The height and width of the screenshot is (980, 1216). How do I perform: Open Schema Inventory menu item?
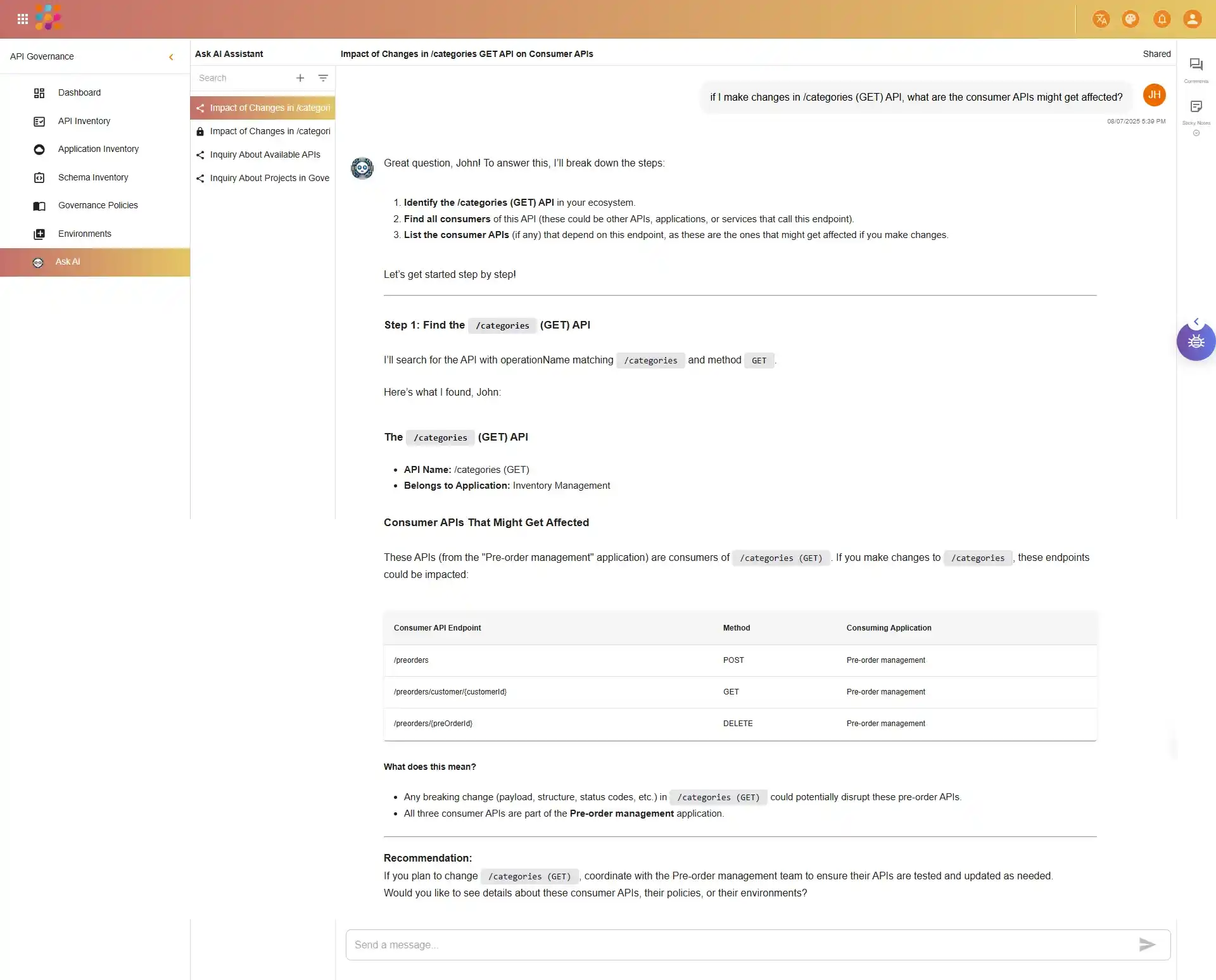tap(93, 177)
